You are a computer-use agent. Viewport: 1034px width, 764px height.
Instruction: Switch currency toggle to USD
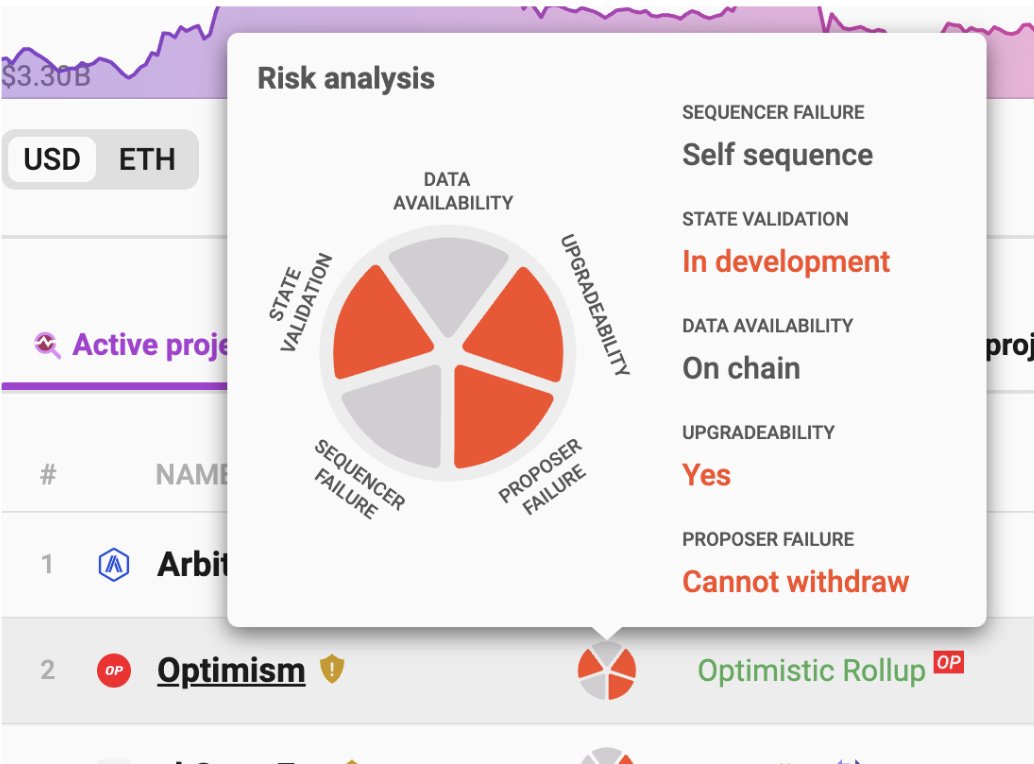[51, 160]
